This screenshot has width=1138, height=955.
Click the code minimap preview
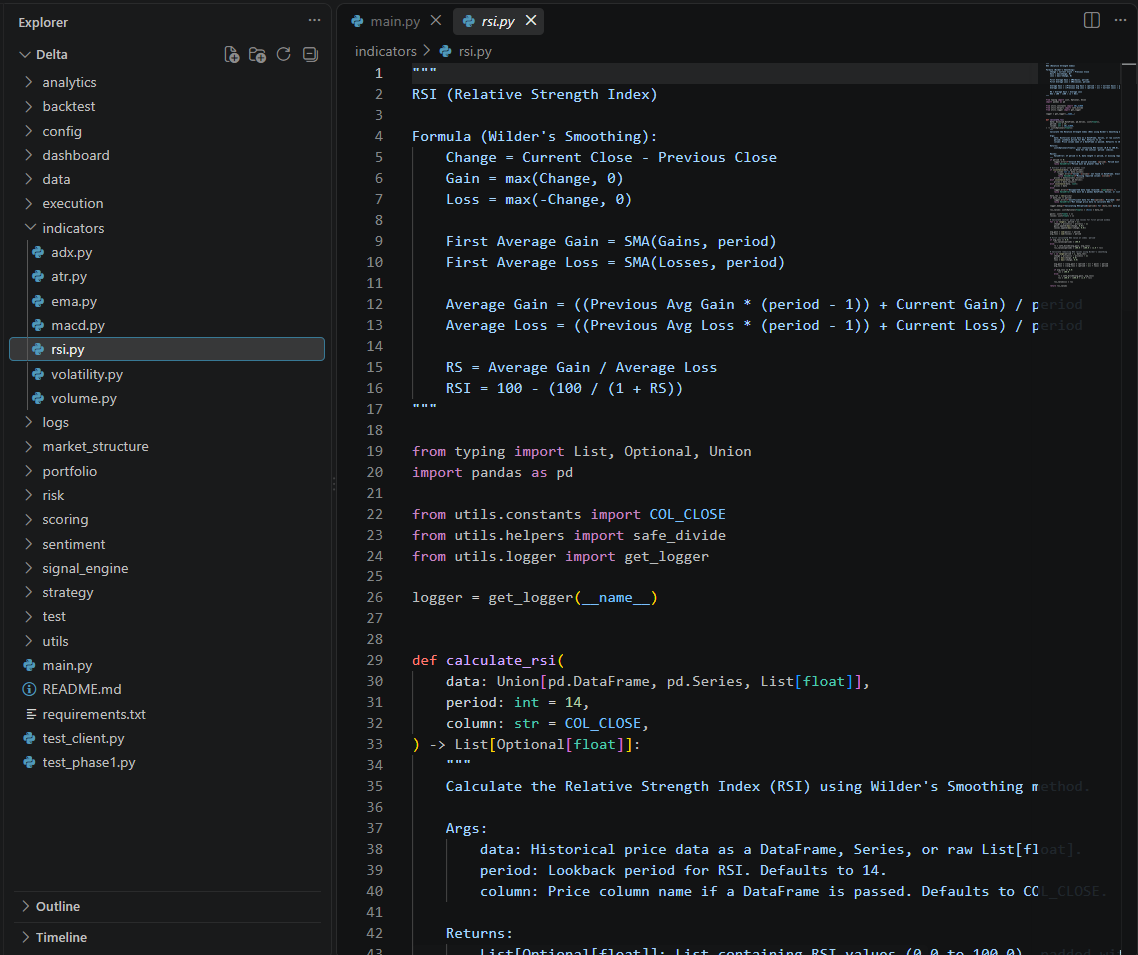click(1081, 174)
